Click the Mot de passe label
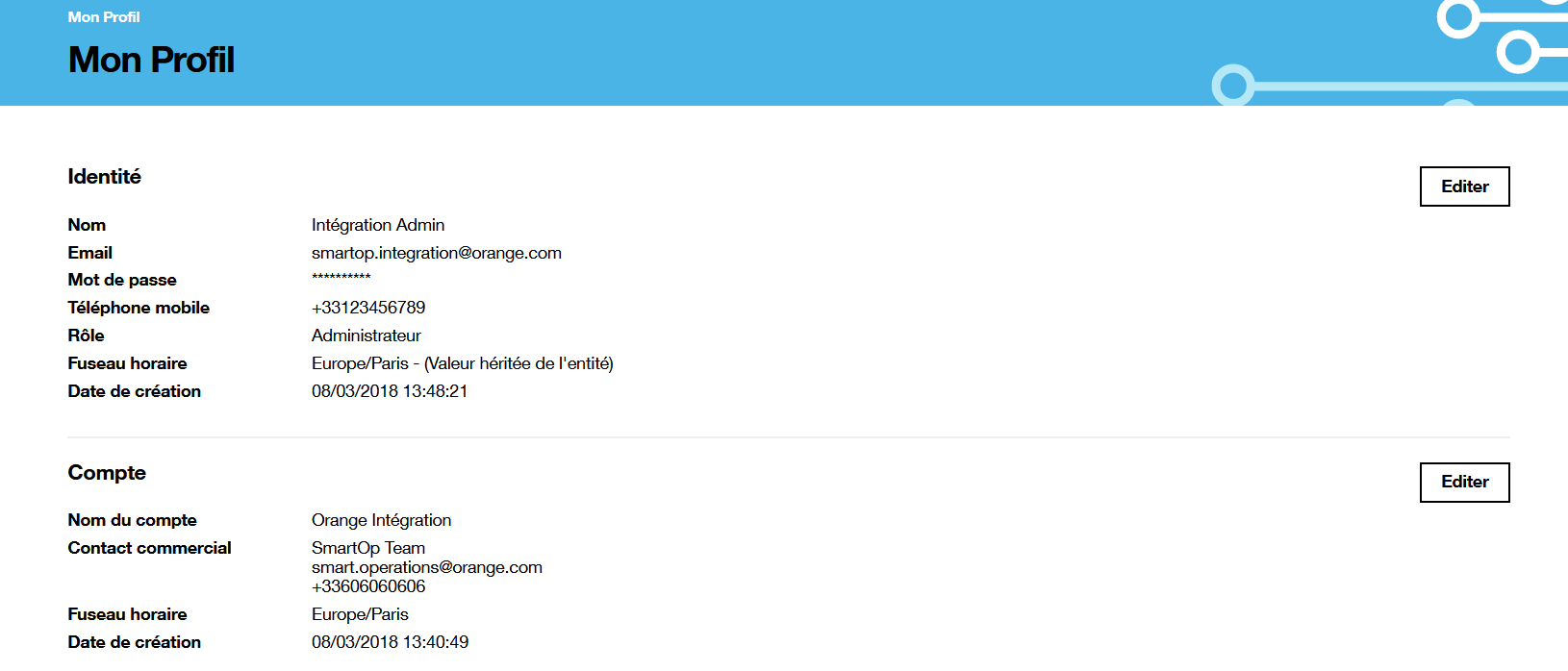The height and width of the screenshot is (671, 1568). 122,280
